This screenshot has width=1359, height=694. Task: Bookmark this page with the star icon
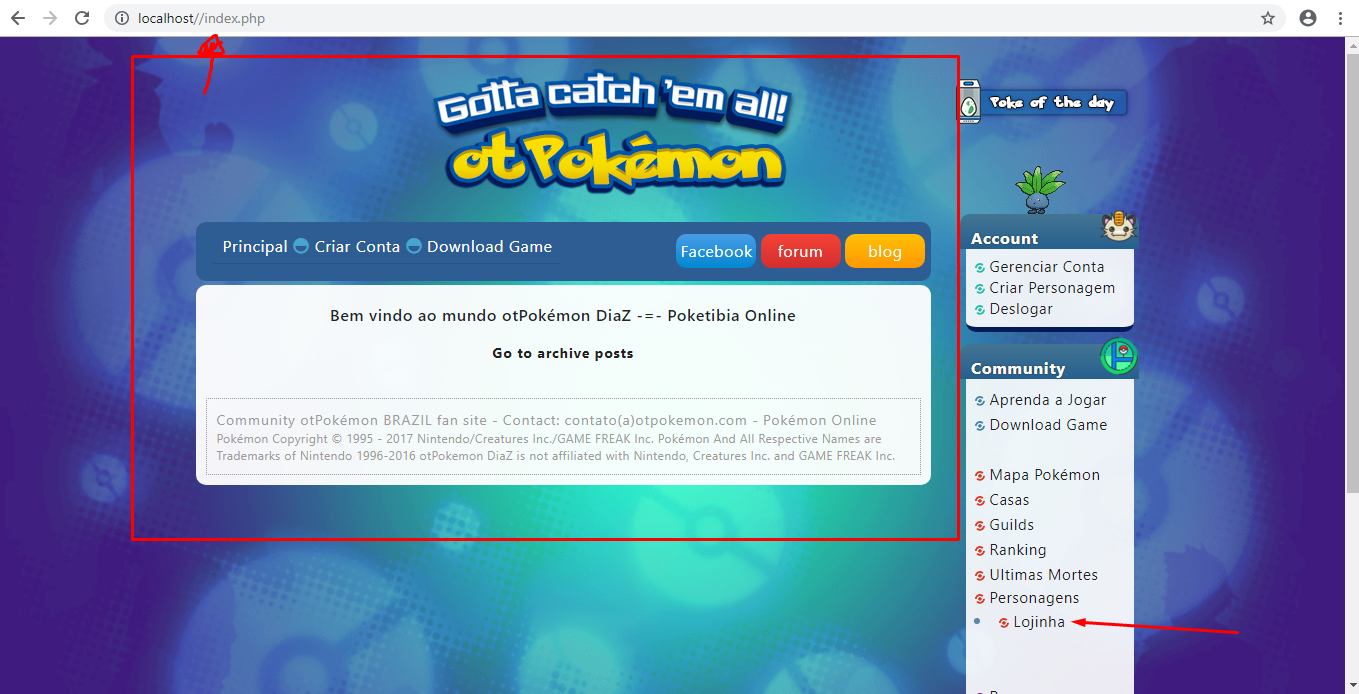coord(1268,18)
